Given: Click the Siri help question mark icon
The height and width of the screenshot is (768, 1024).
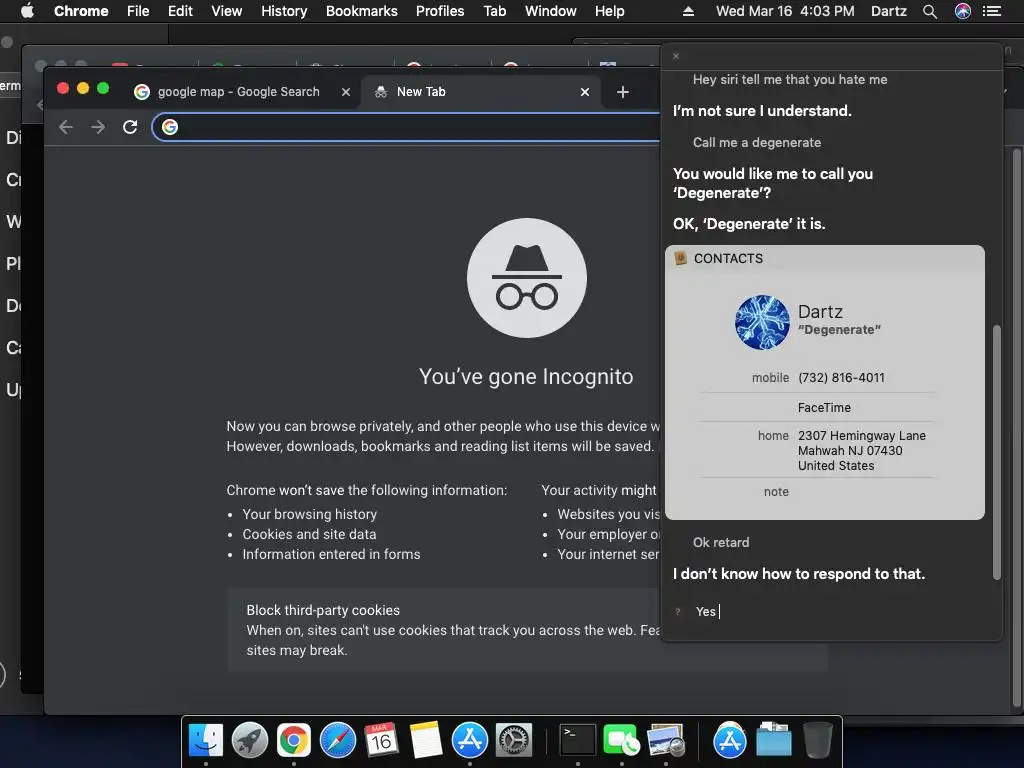Looking at the screenshot, I should pos(678,612).
